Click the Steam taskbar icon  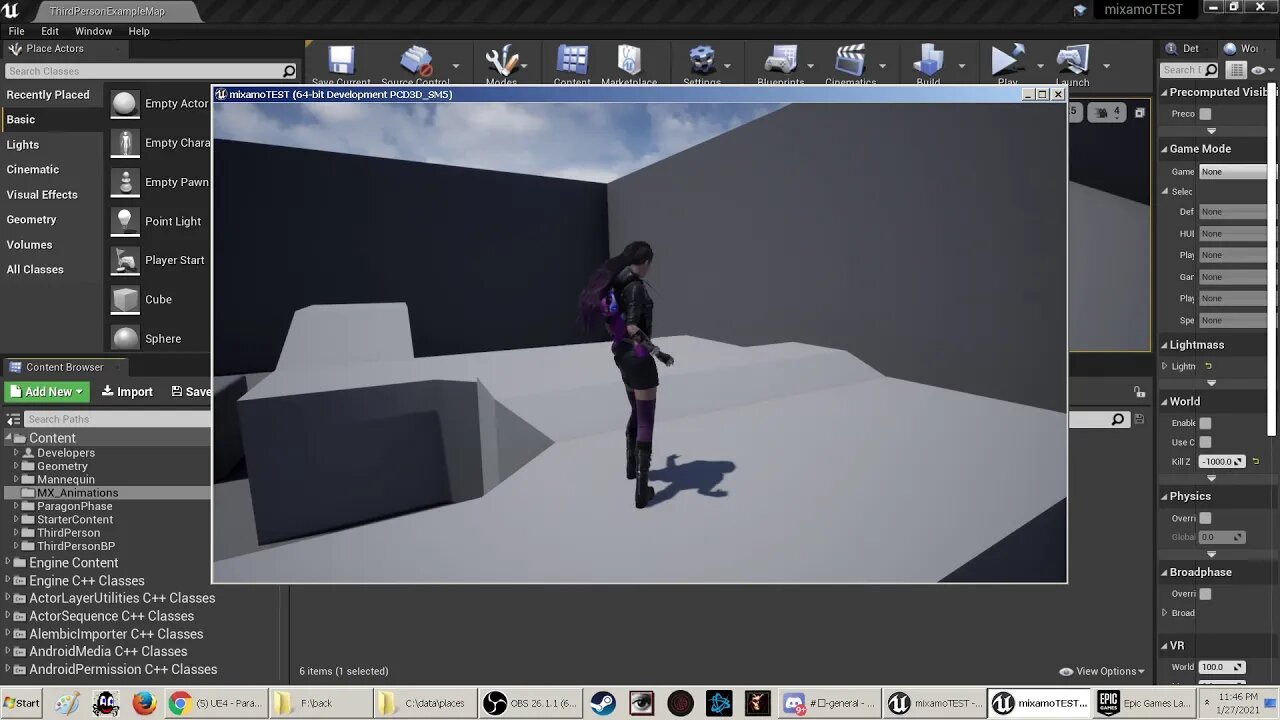tap(603, 703)
